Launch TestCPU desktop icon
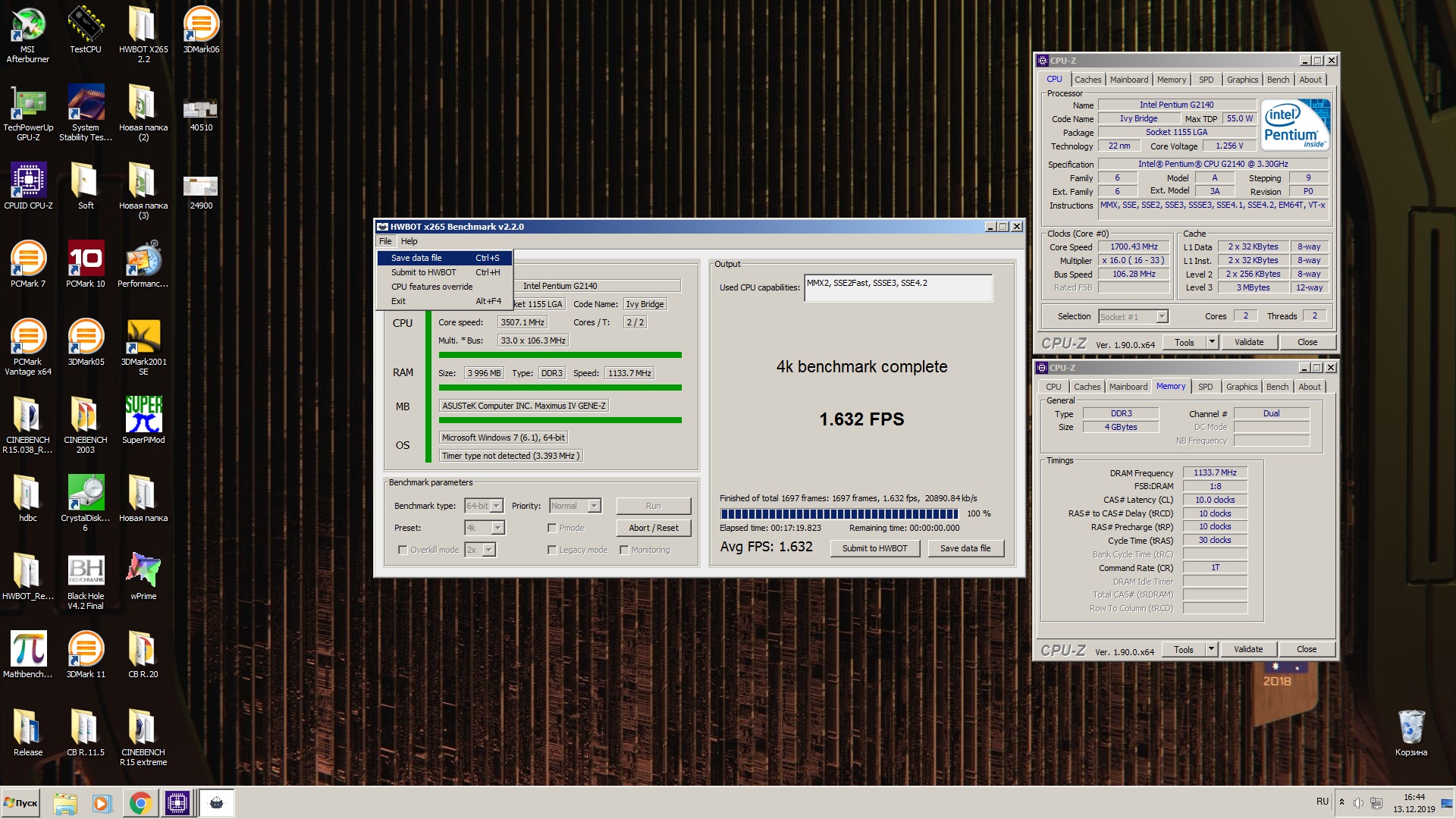 click(x=86, y=30)
